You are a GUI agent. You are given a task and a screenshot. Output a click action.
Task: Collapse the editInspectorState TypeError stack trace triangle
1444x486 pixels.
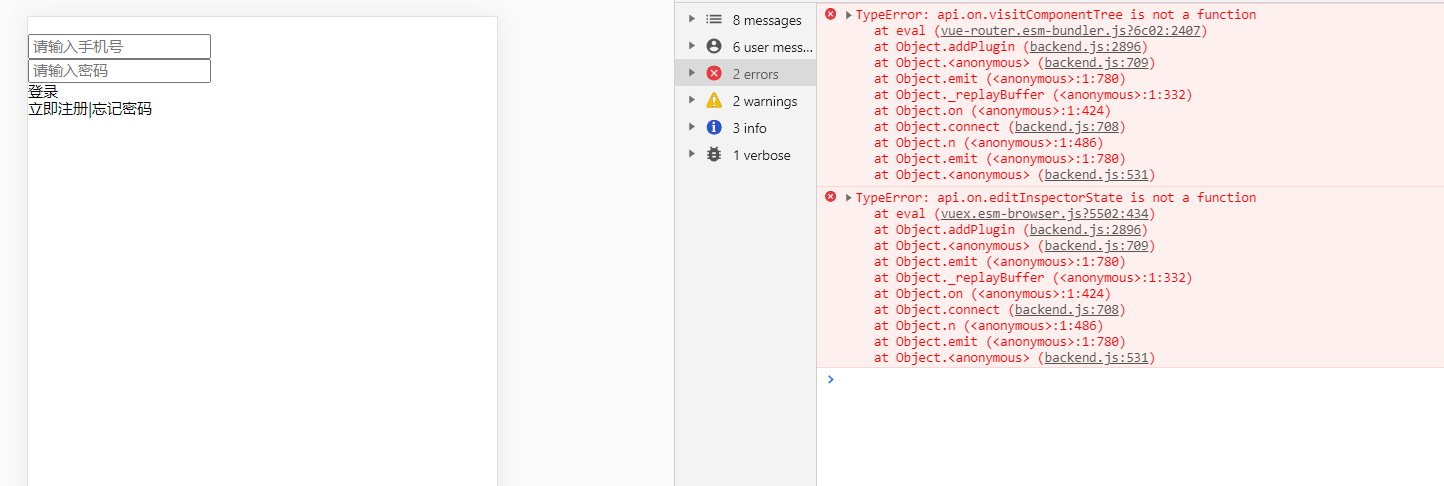(x=849, y=198)
